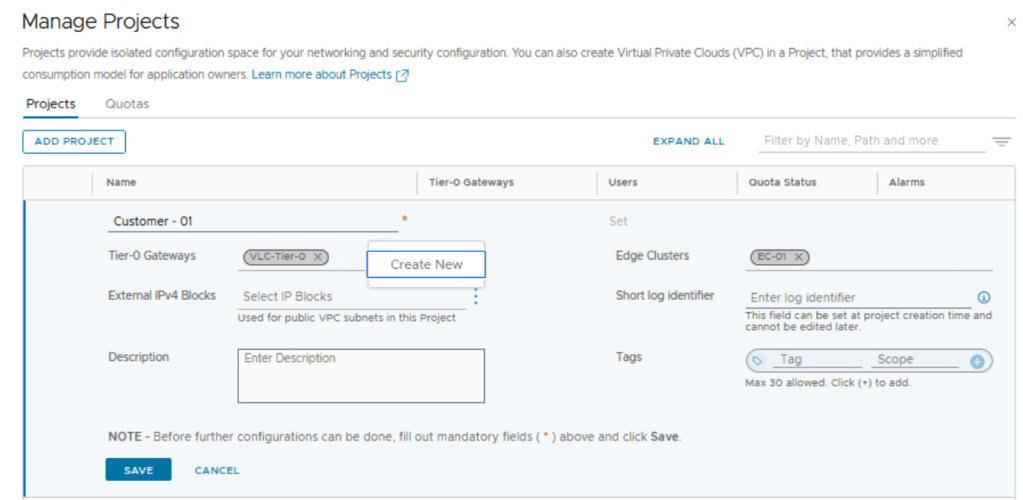Click the tag icon in Tags field
This screenshot has height=500, width=1023.
[x=757, y=361]
